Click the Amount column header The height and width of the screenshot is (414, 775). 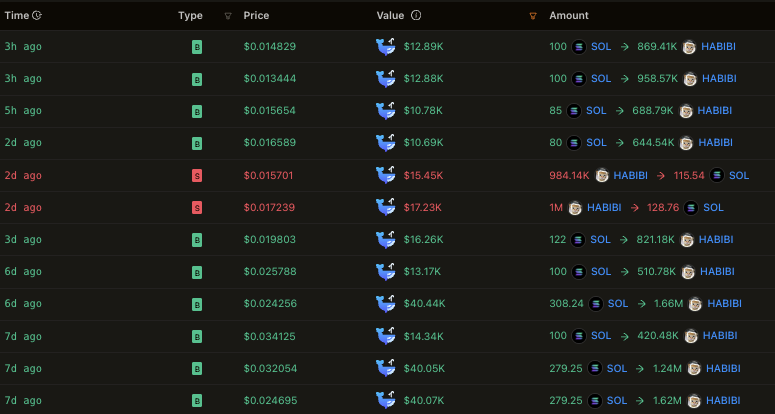coord(569,15)
